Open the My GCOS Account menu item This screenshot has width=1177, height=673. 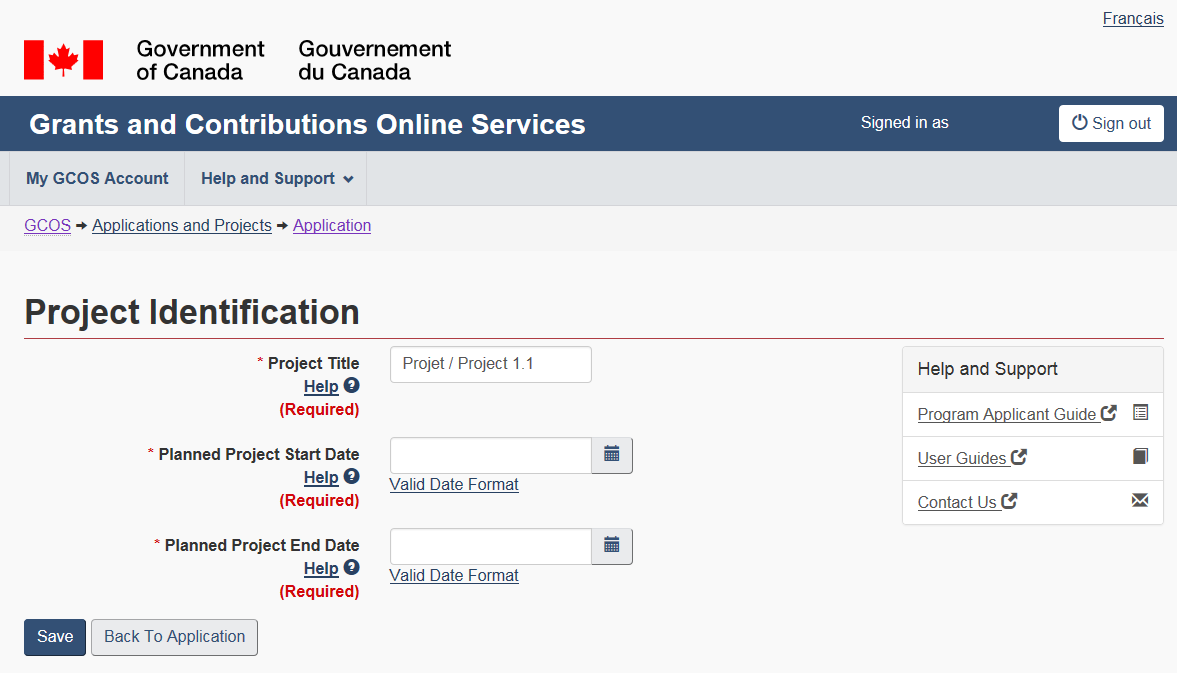click(97, 178)
